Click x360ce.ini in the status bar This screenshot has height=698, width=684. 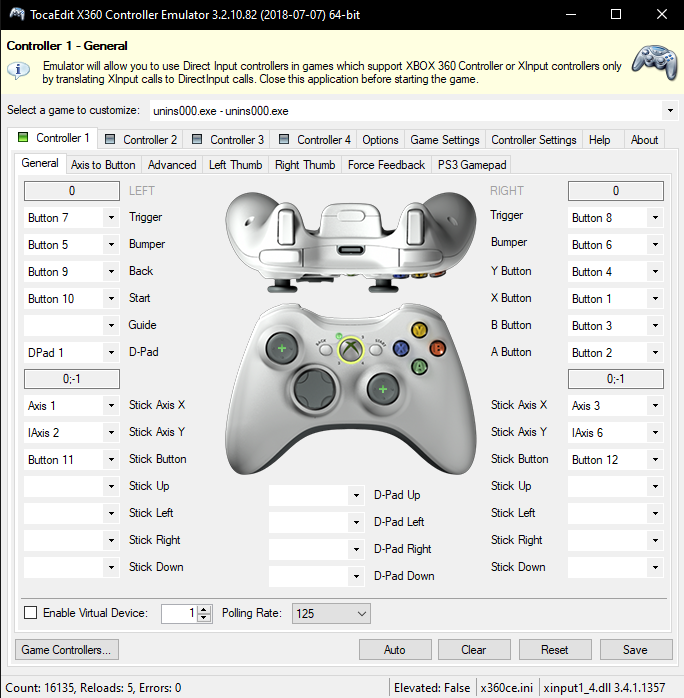pos(506,688)
